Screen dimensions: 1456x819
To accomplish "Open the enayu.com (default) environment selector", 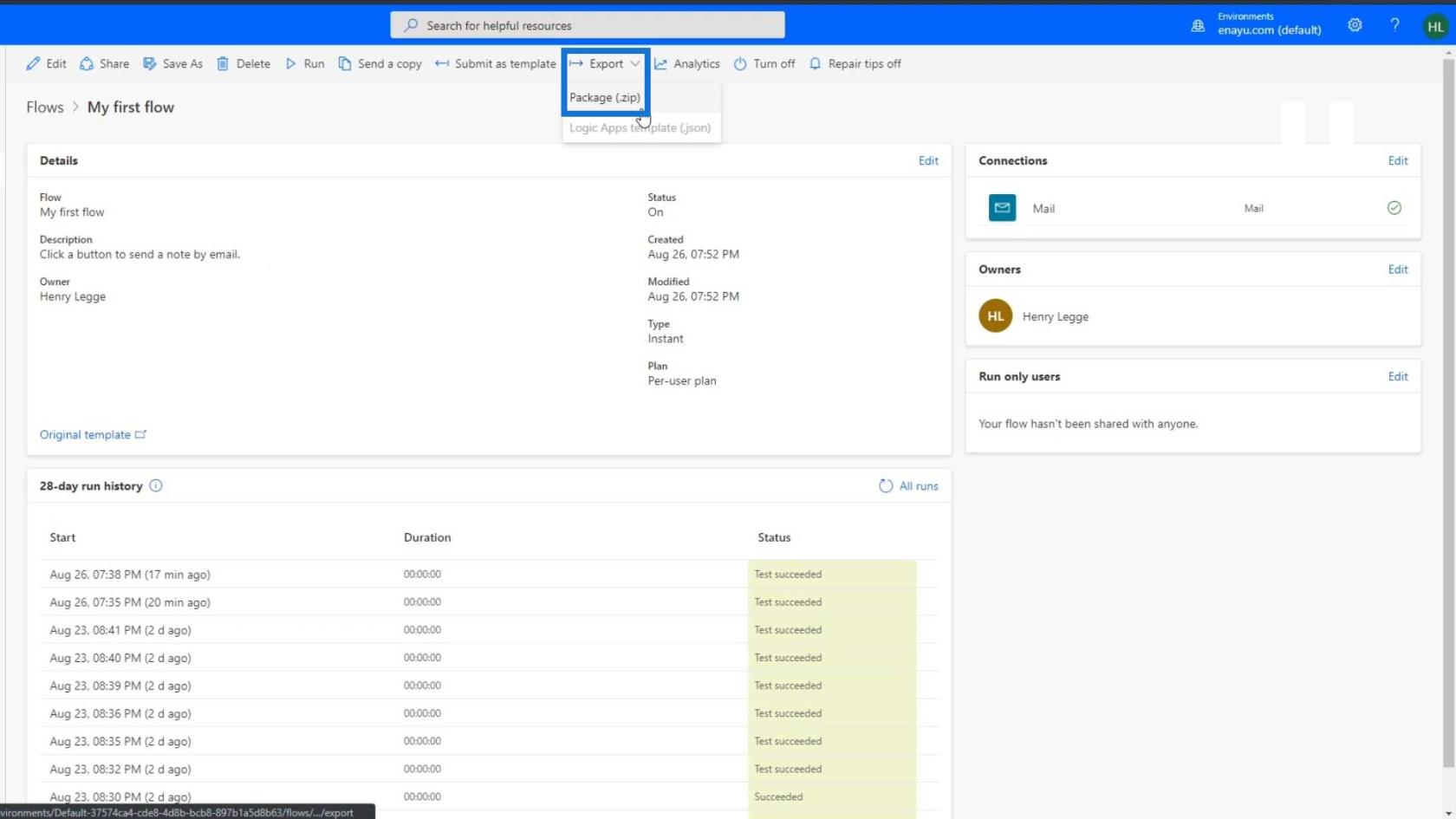I will (x=1269, y=30).
